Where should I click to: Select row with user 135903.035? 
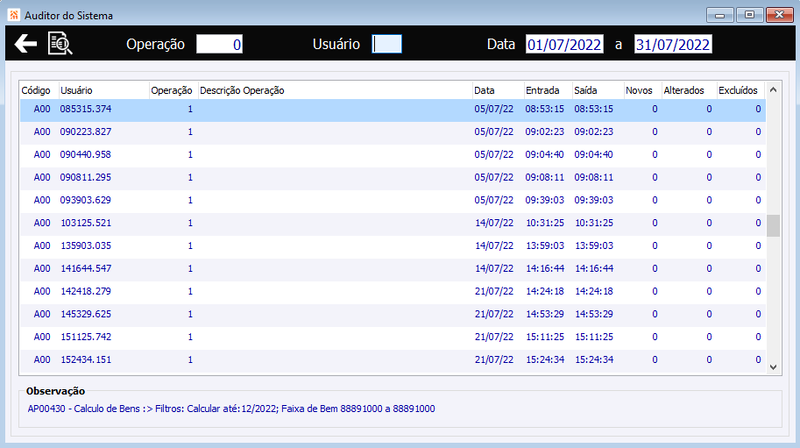(393, 246)
